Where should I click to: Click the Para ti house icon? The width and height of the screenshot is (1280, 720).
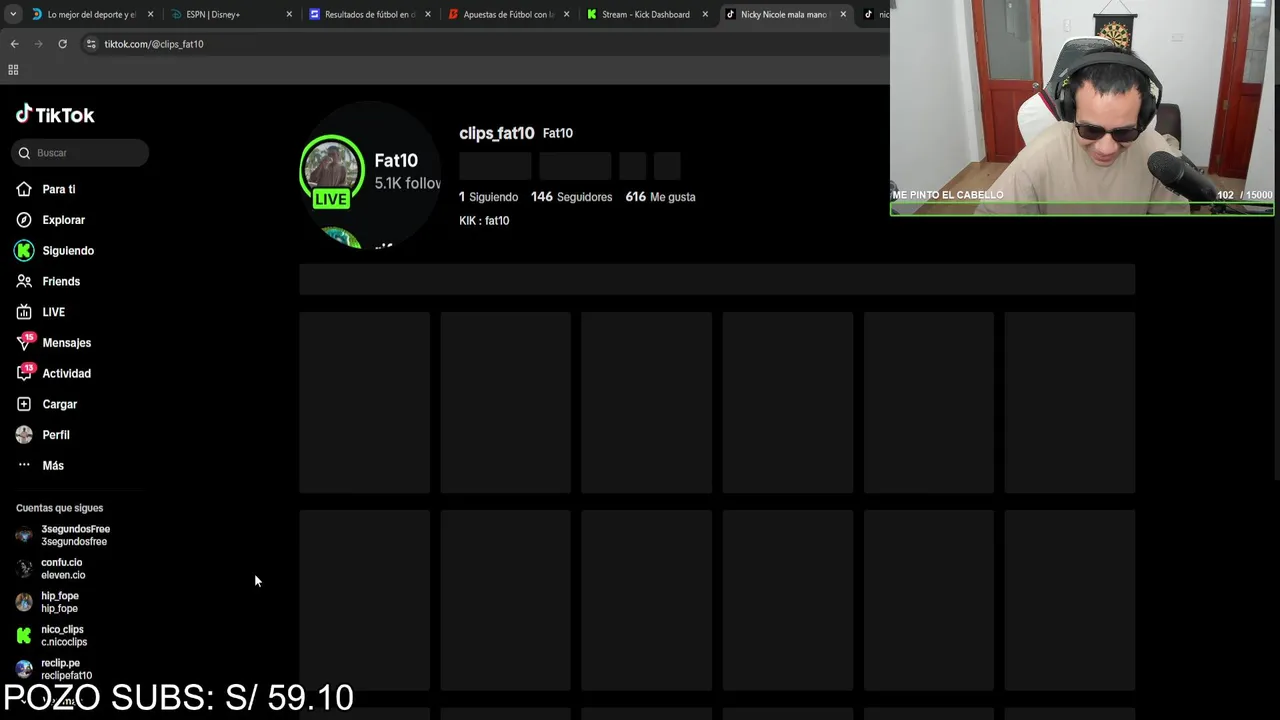24,189
